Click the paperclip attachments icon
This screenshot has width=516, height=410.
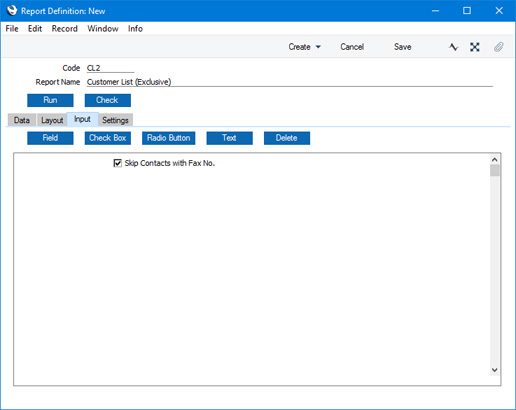[499, 47]
